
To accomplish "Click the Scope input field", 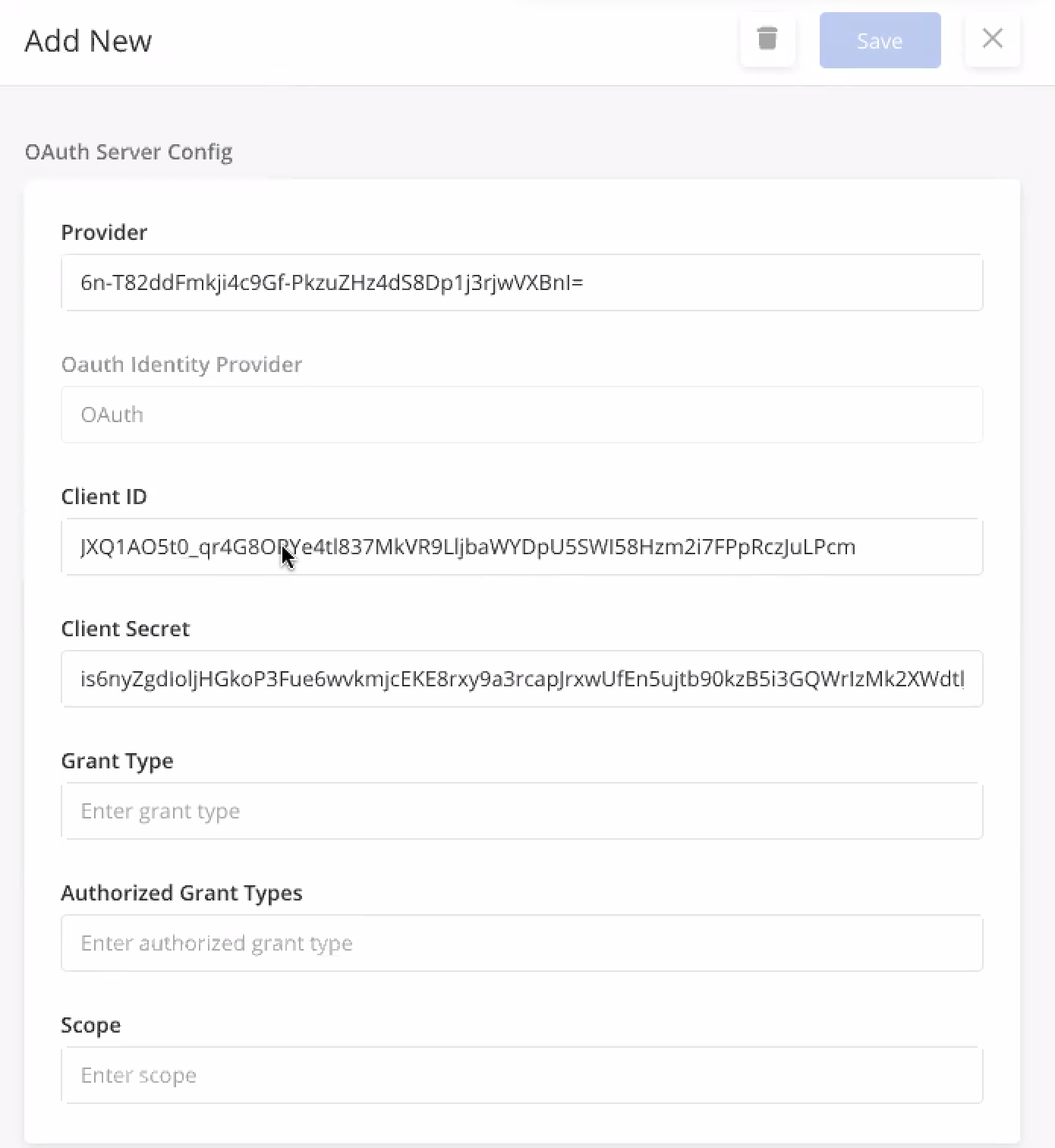I will point(522,1075).
